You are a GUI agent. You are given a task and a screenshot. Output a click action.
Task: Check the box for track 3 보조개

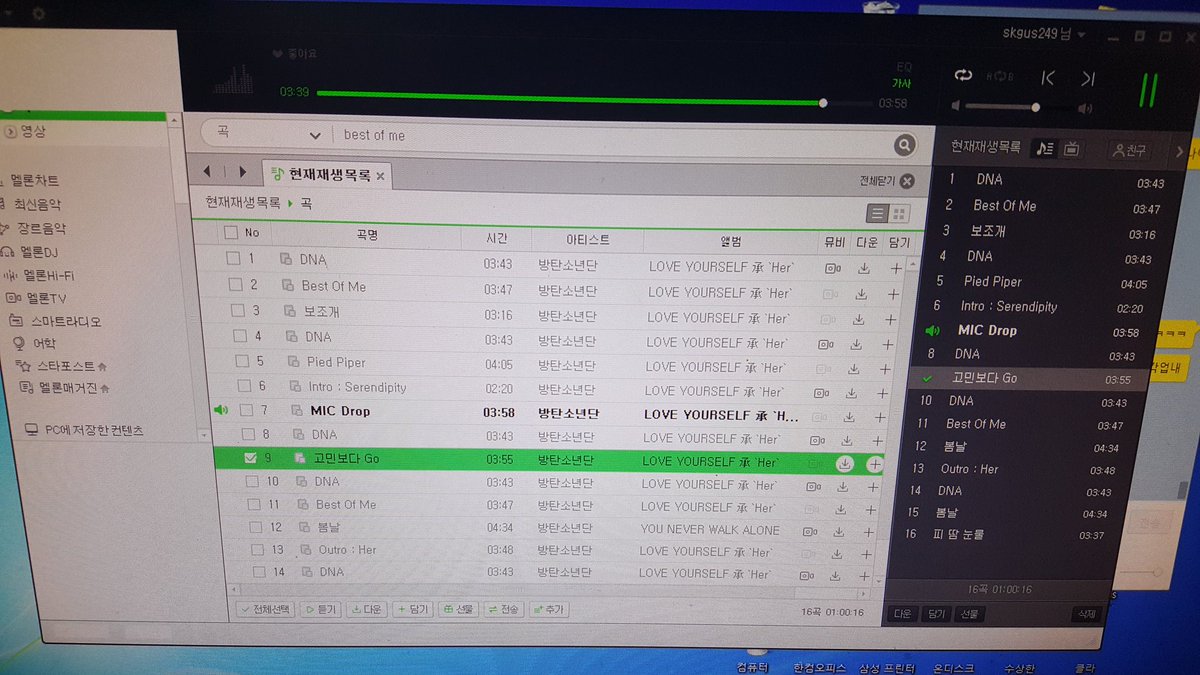pos(237,311)
